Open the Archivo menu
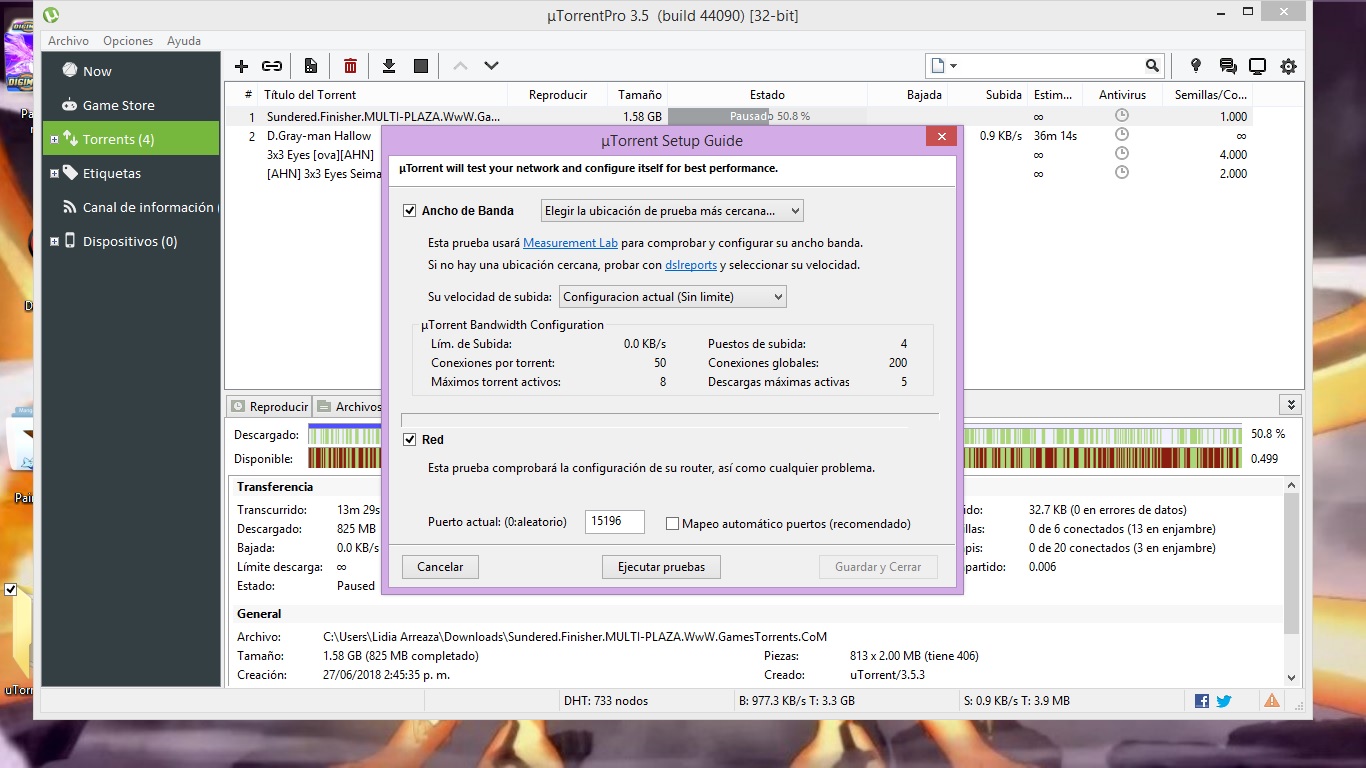Image resolution: width=1366 pixels, height=768 pixels. (x=69, y=41)
